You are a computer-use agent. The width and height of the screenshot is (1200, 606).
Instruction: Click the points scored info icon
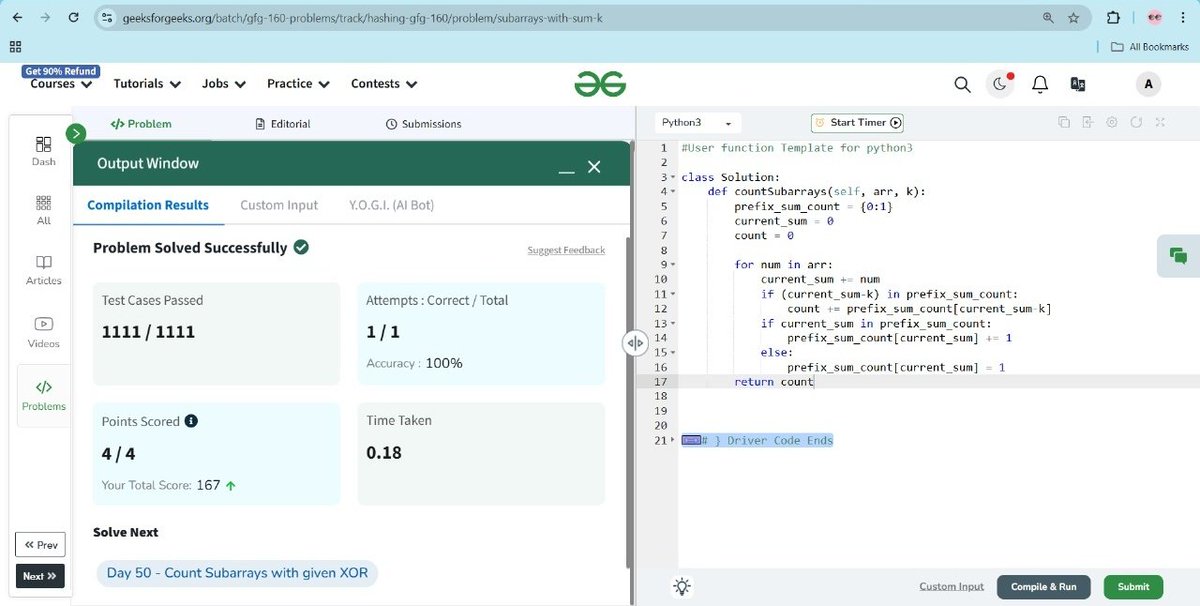tap(191, 421)
